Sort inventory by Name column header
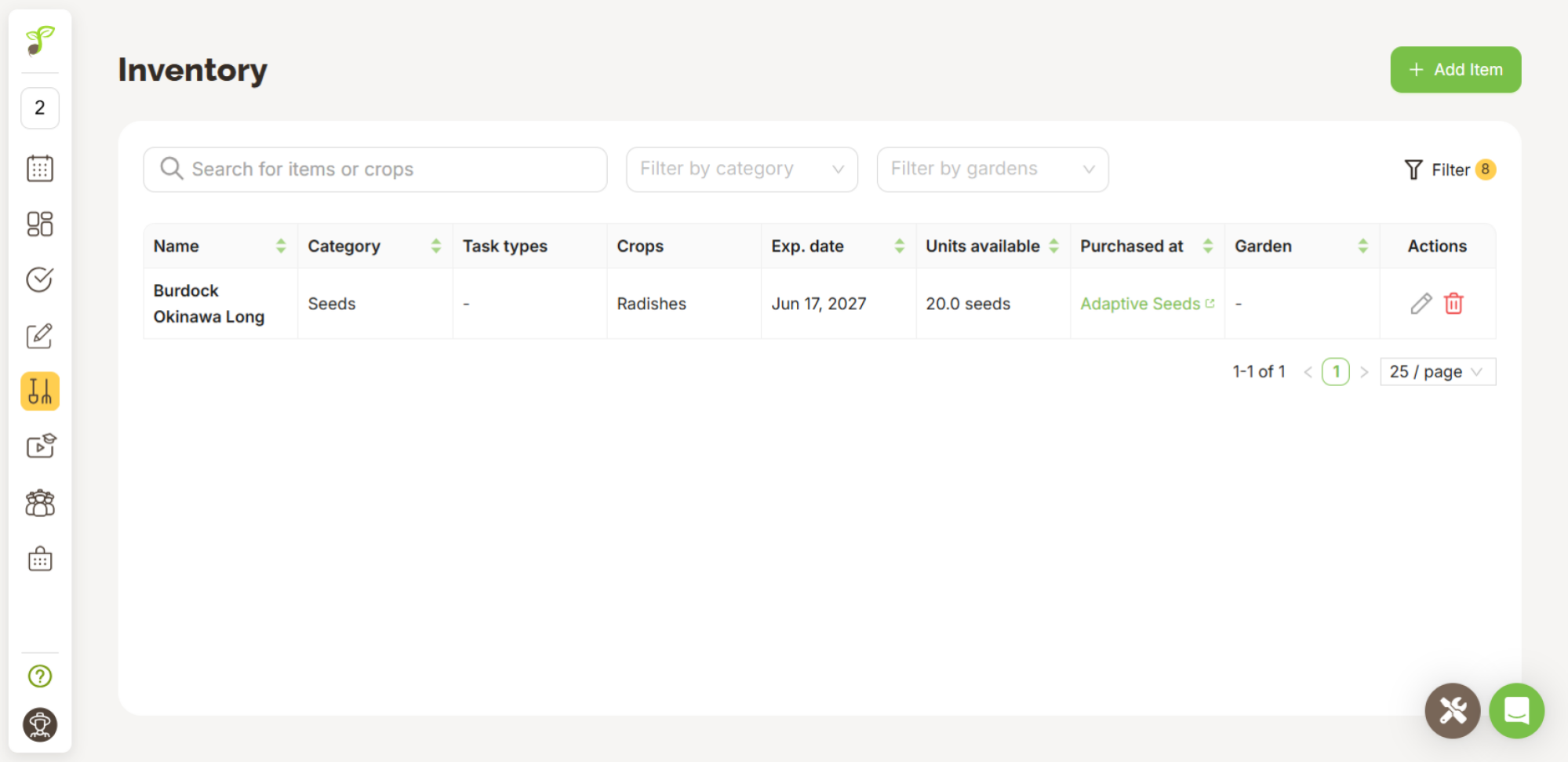The width and height of the screenshot is (1568, 762). 282,246
